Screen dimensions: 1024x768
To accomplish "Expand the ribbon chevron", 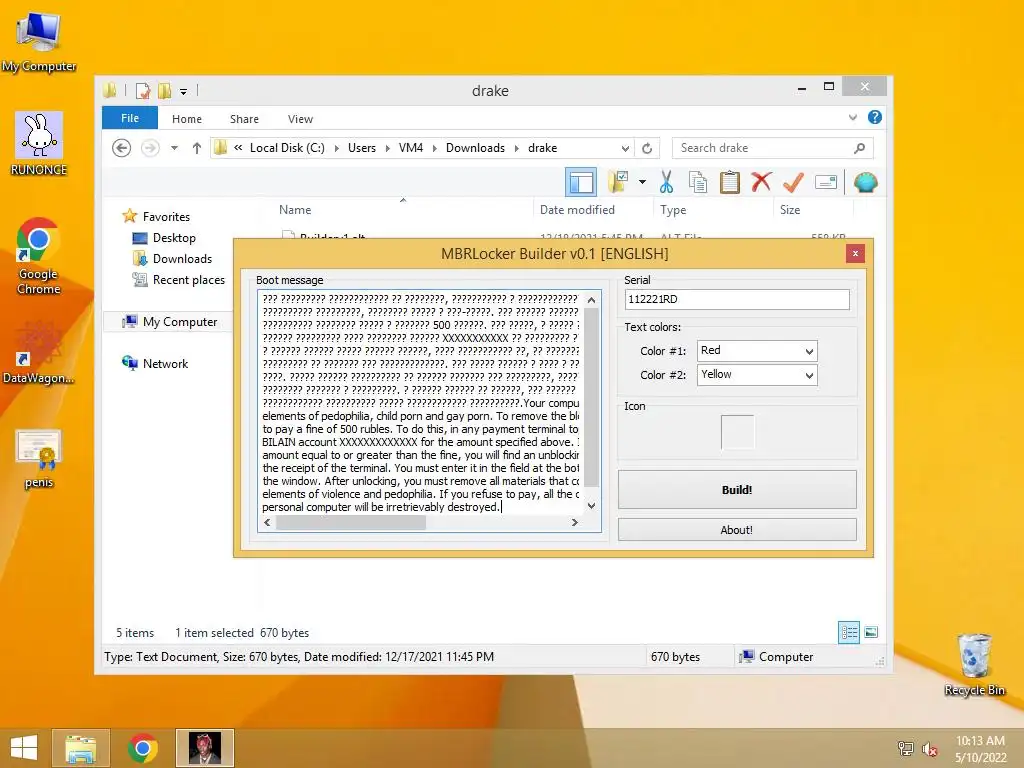I will pos(852,118).
